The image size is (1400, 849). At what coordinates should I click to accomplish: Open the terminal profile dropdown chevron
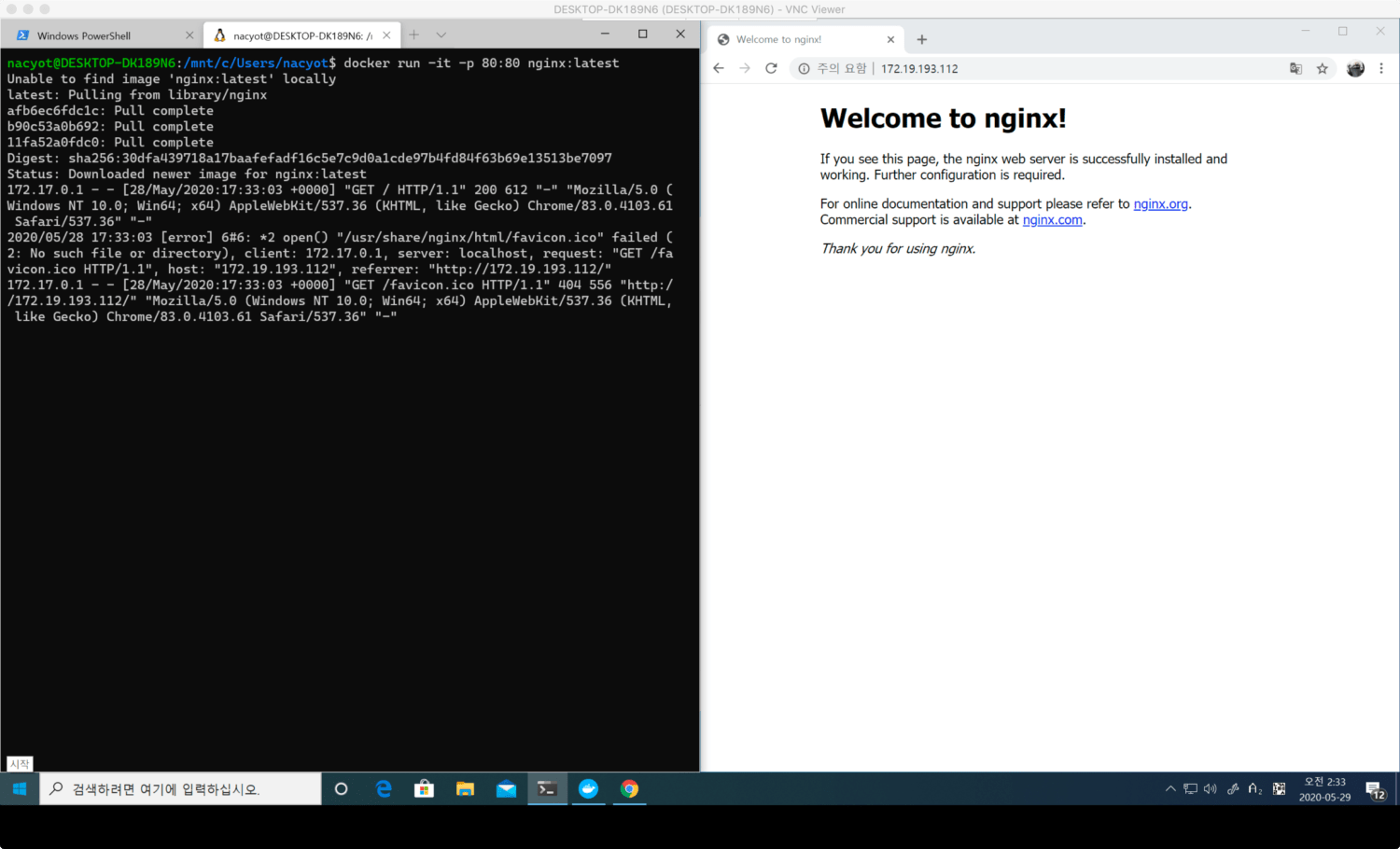[441, 35]
